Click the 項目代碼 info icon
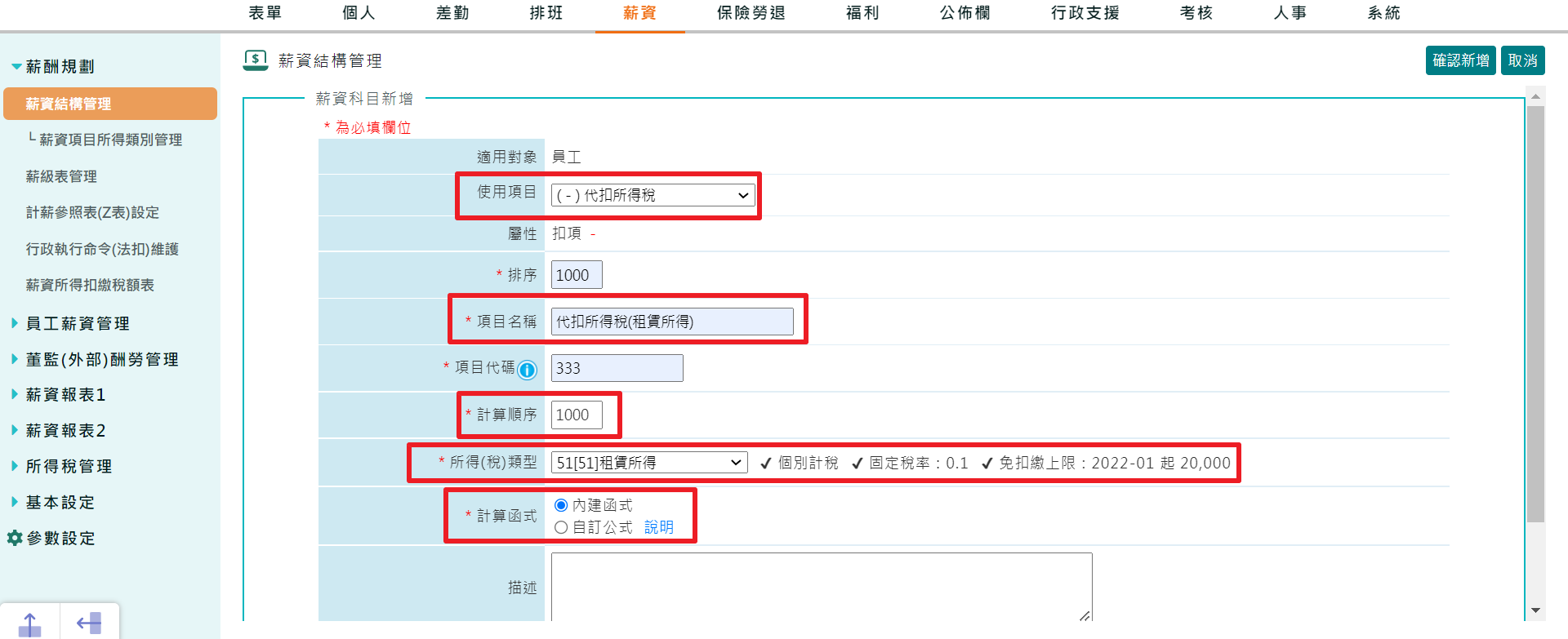The width and height of the screenshot is (1568, 639). pyautogui.click(x=528, y=370)
